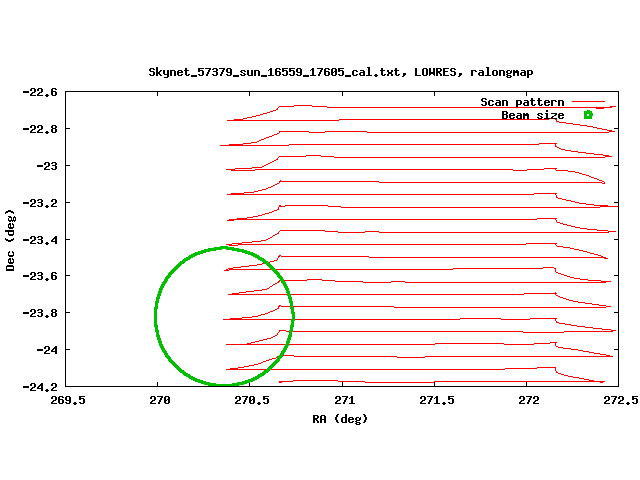Viewport: 640px width, 480px height.
Task: Click the x-axis tick label 269.5
Action: coord(68,400)
